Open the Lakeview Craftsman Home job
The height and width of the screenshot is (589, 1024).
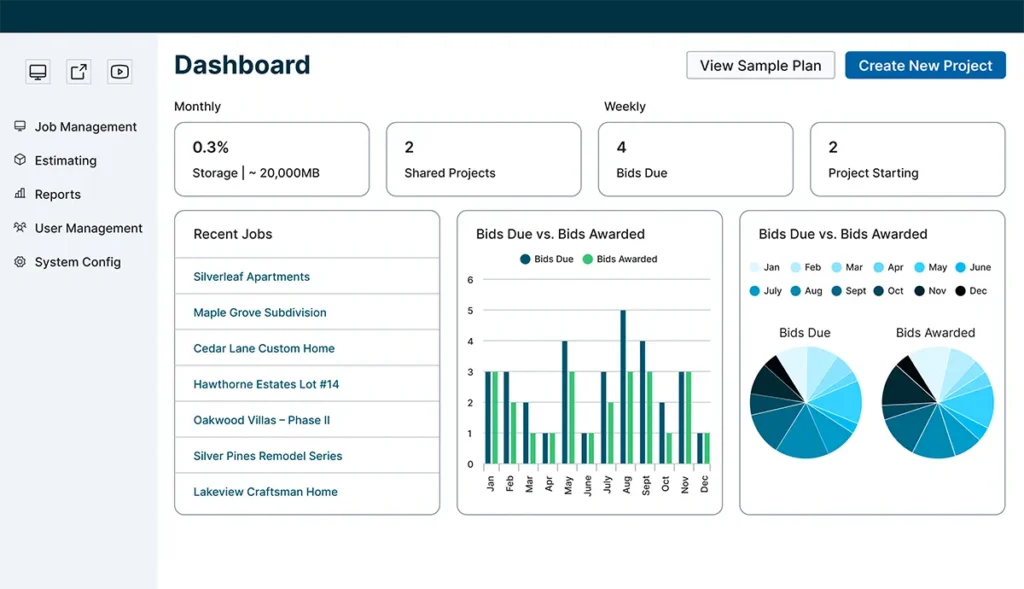266,492
